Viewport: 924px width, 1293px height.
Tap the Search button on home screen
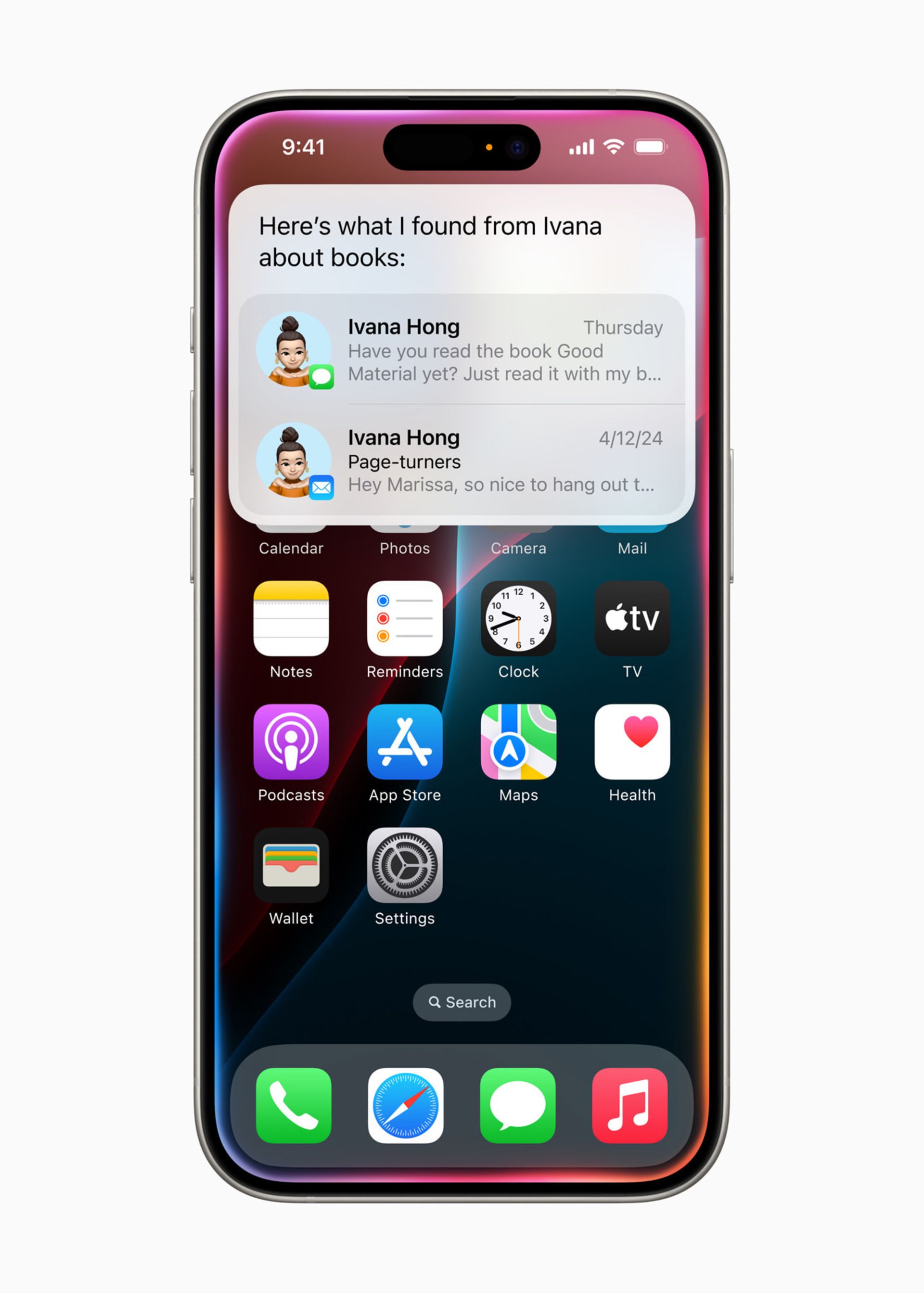pyautogui.click(x=463, y=1002)
